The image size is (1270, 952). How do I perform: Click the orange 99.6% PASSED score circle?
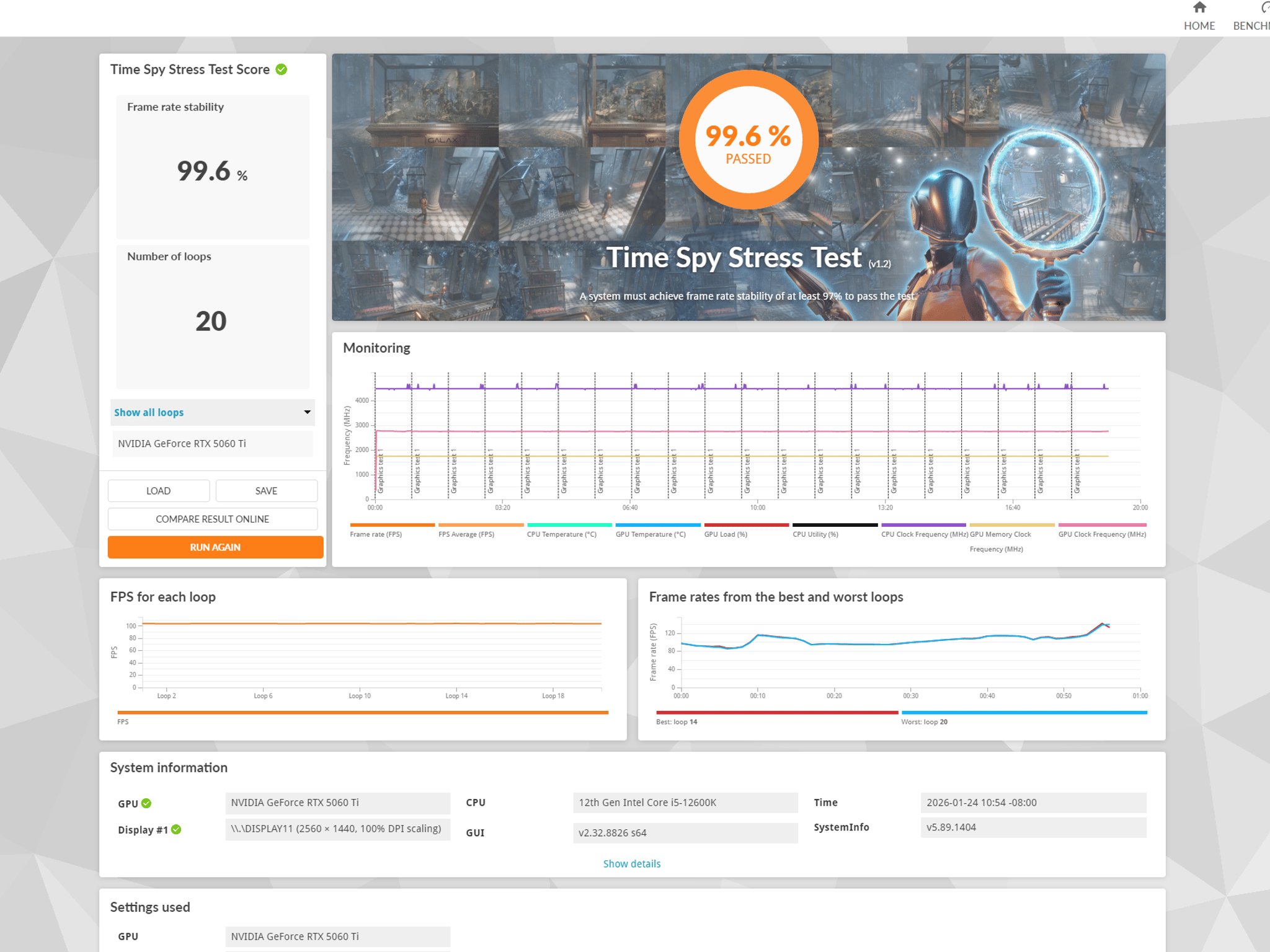point(748,140)
